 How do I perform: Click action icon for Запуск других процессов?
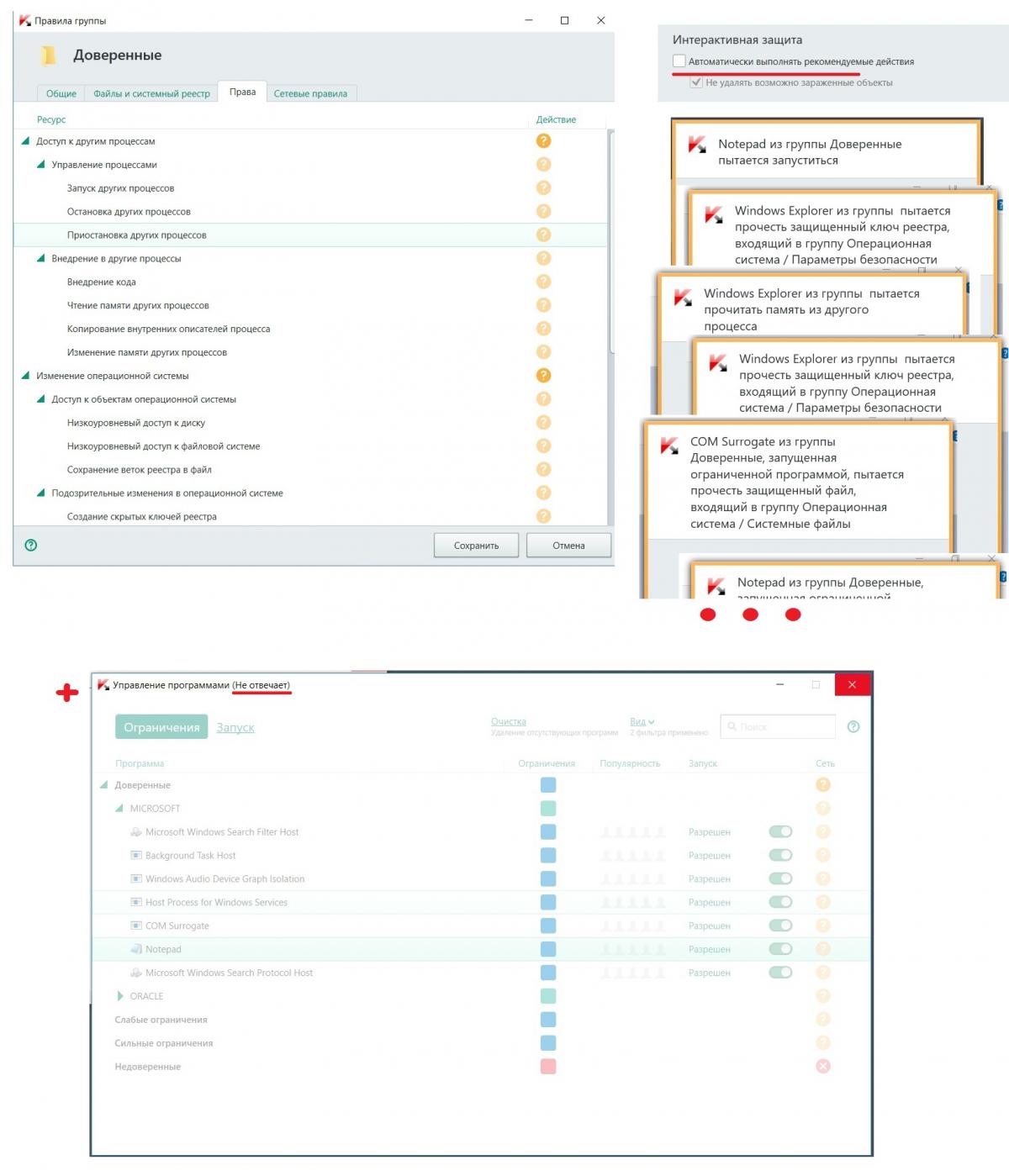544,188
